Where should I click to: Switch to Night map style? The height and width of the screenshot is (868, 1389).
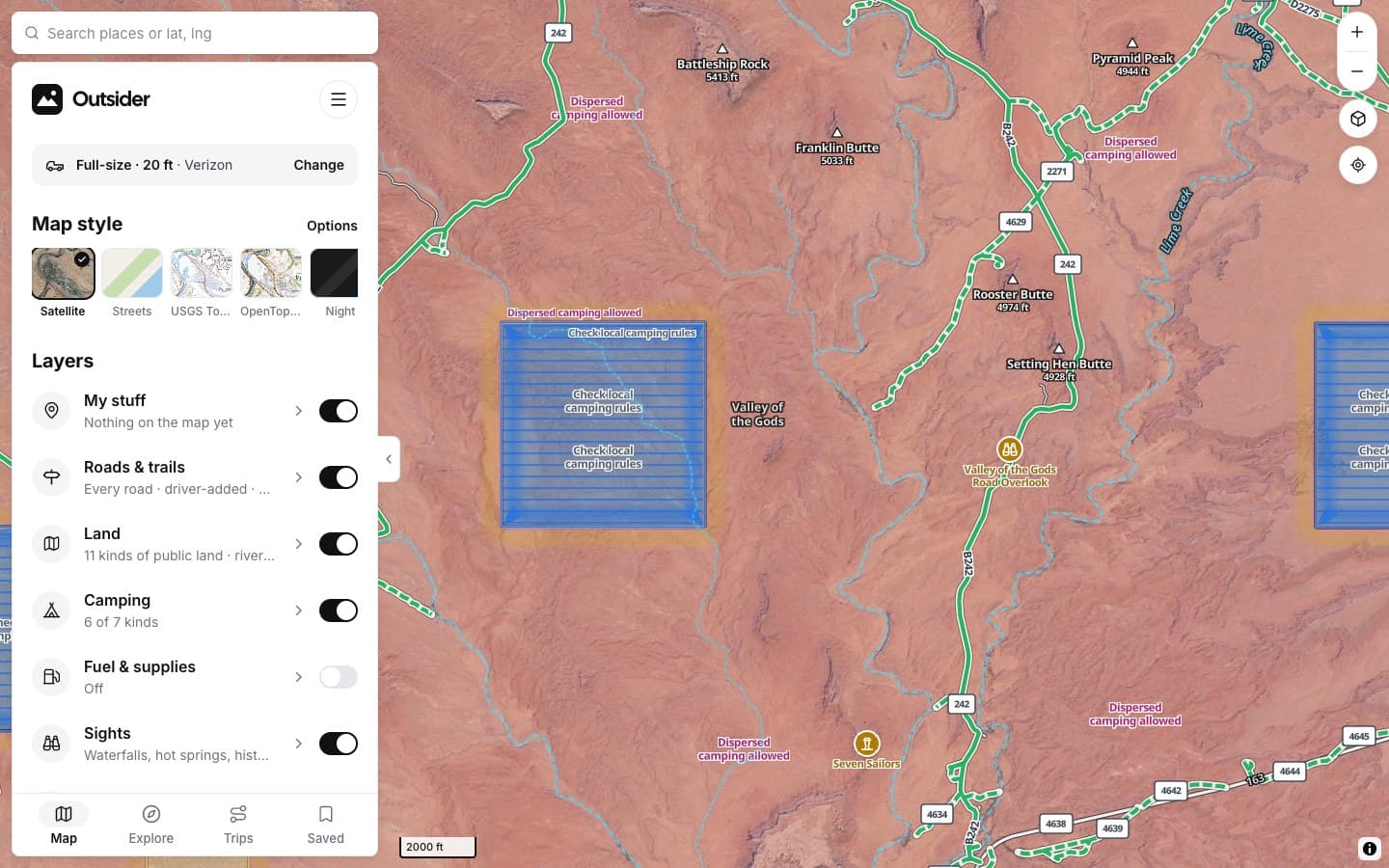click(335, 283)
